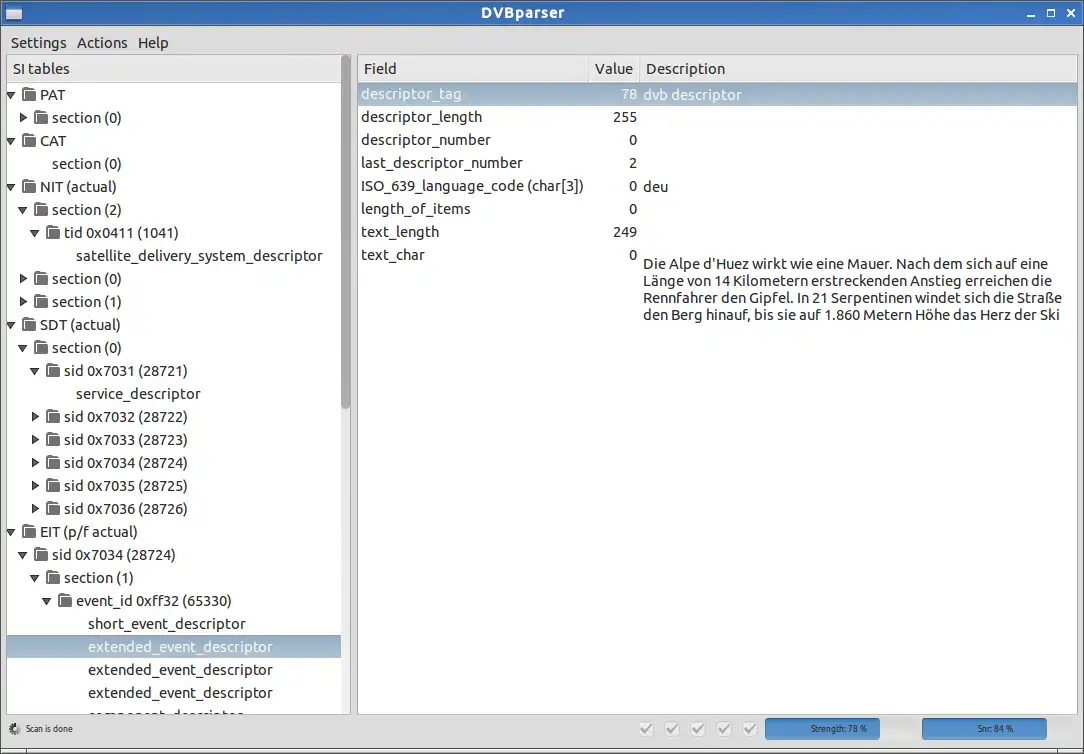The image size is (1084, 754).
Task: Click the SI tables column header
Action: [x=174, y=68]
